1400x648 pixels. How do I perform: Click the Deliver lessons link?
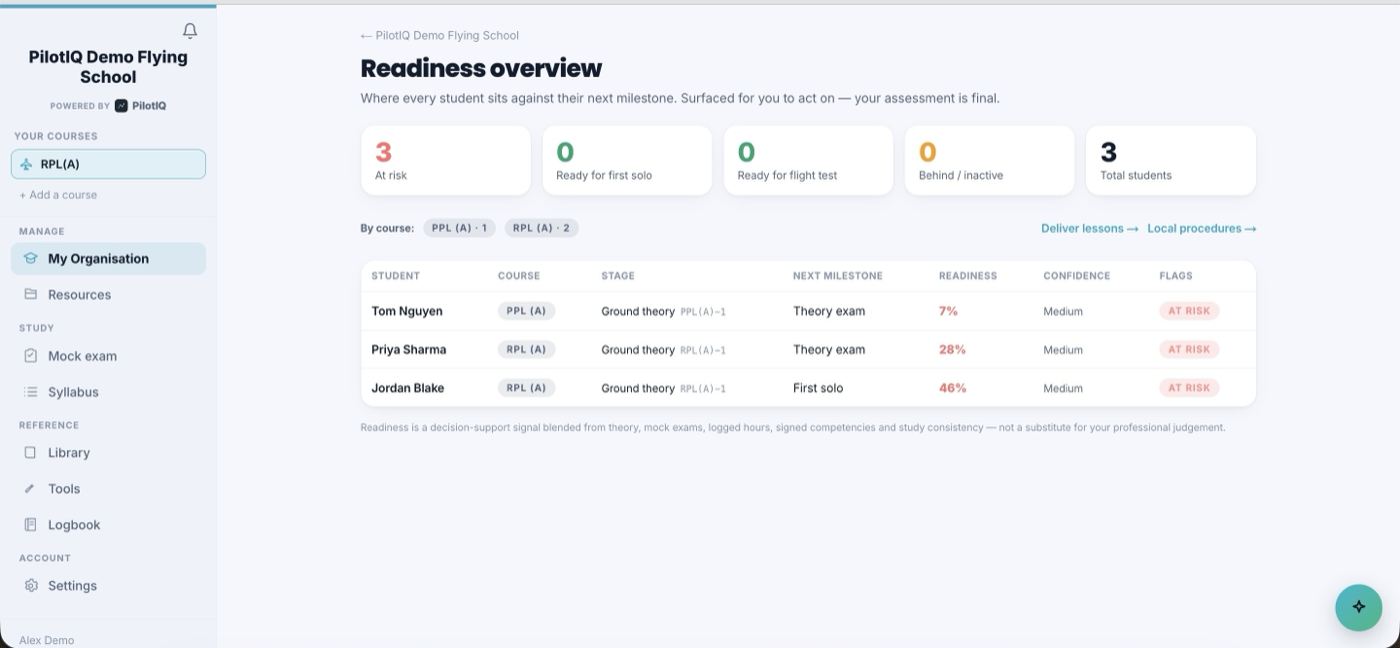pos(1089,228)
